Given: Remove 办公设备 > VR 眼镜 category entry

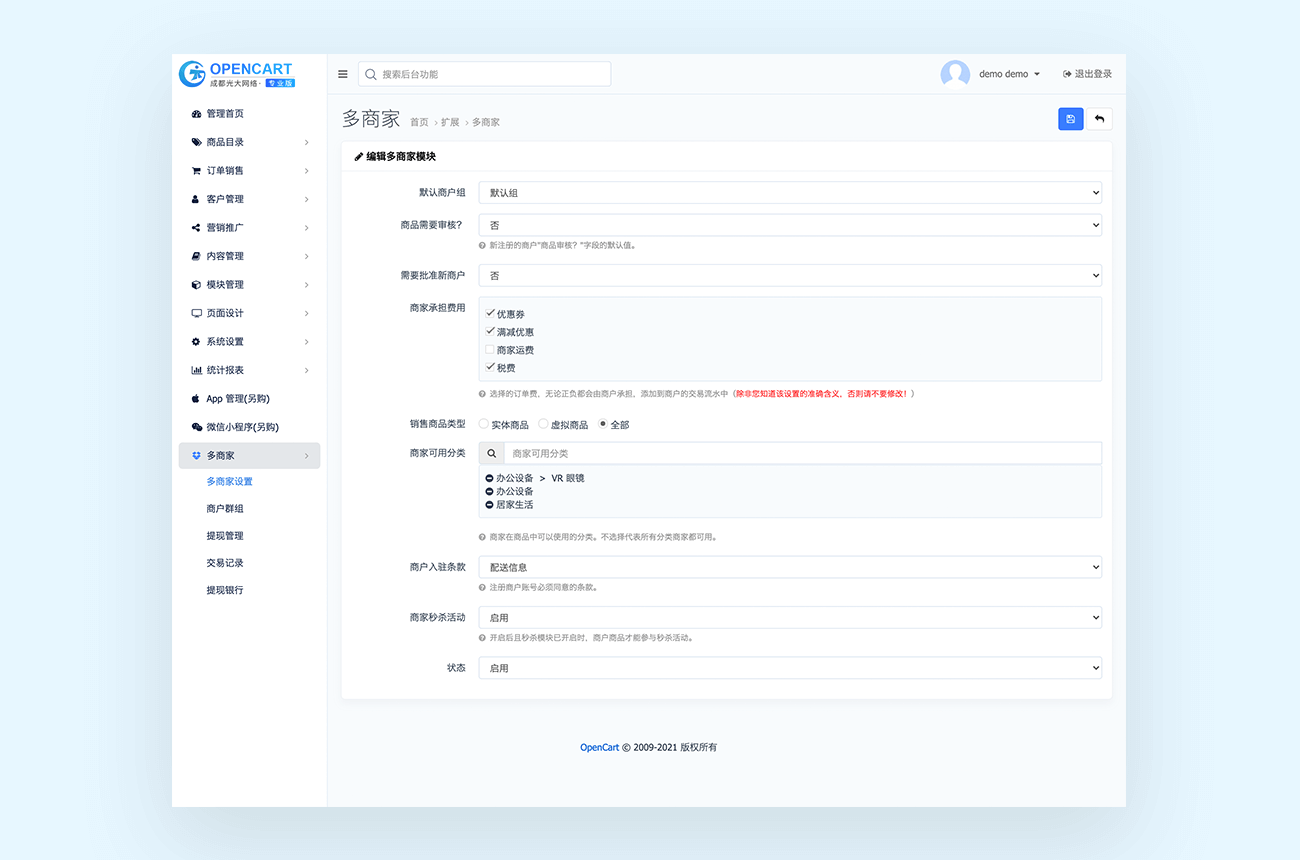Looking at the screenshot, I should click(489, 478).
